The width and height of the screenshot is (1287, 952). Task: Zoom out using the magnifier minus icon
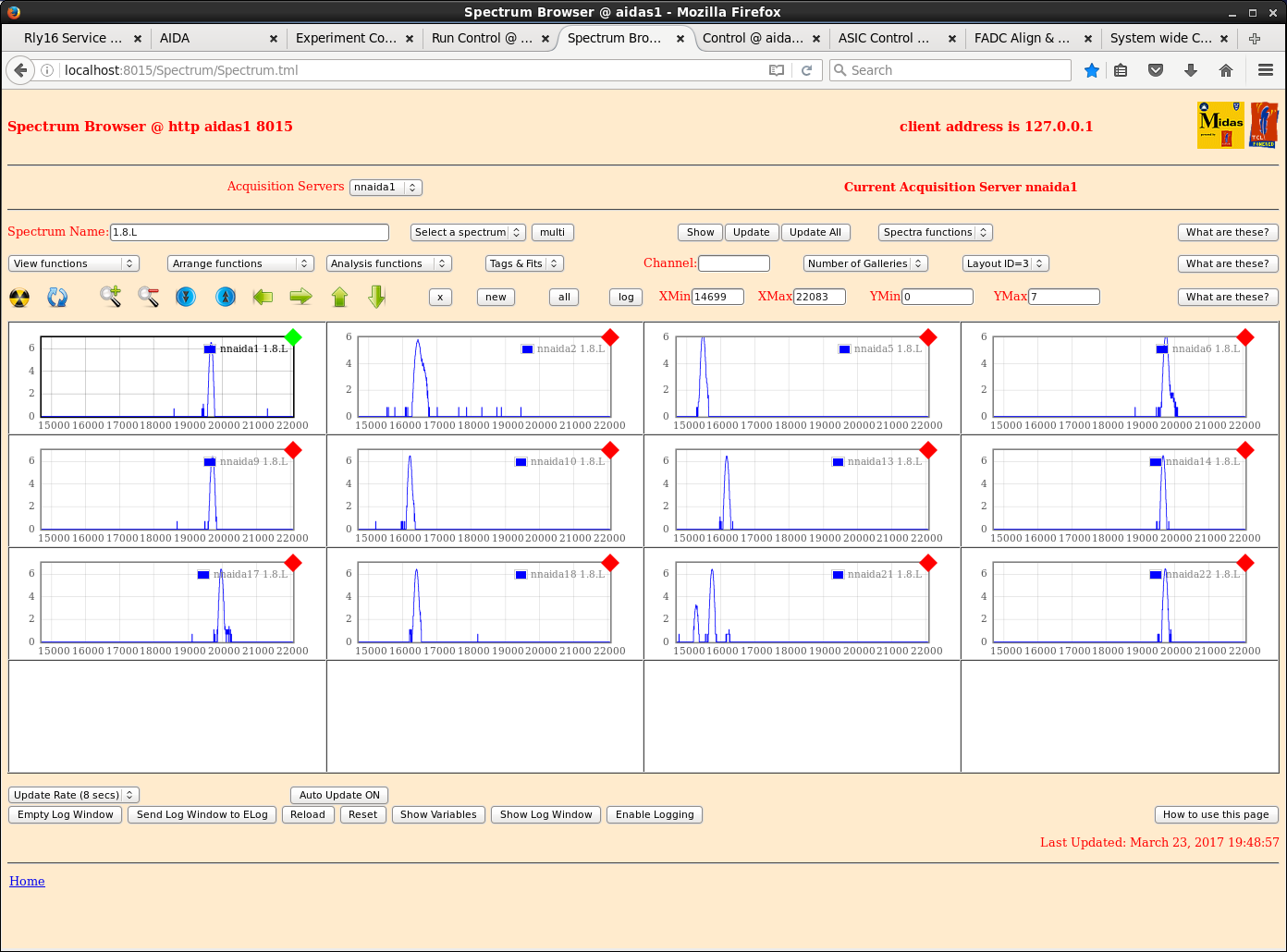148,297
